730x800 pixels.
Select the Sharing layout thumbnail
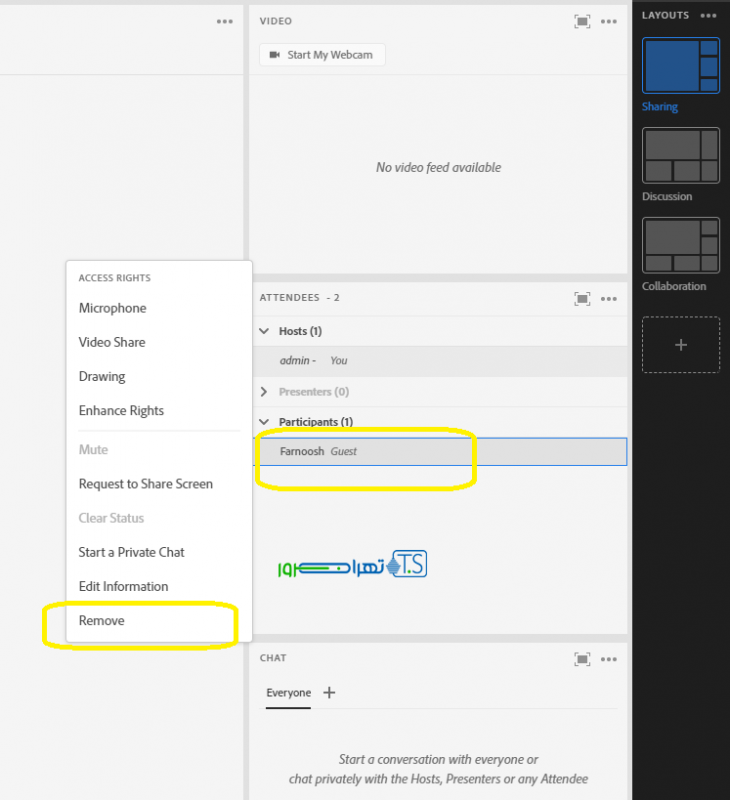click(x=681, y=65)
